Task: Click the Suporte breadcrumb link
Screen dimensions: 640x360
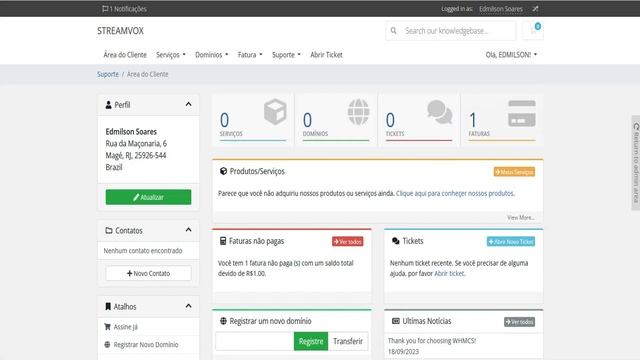Action: pos(108,74)
